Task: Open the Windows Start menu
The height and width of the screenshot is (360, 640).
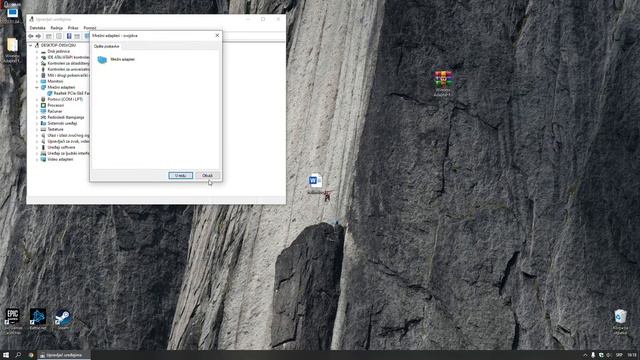Action: click(x=6, y=355)
